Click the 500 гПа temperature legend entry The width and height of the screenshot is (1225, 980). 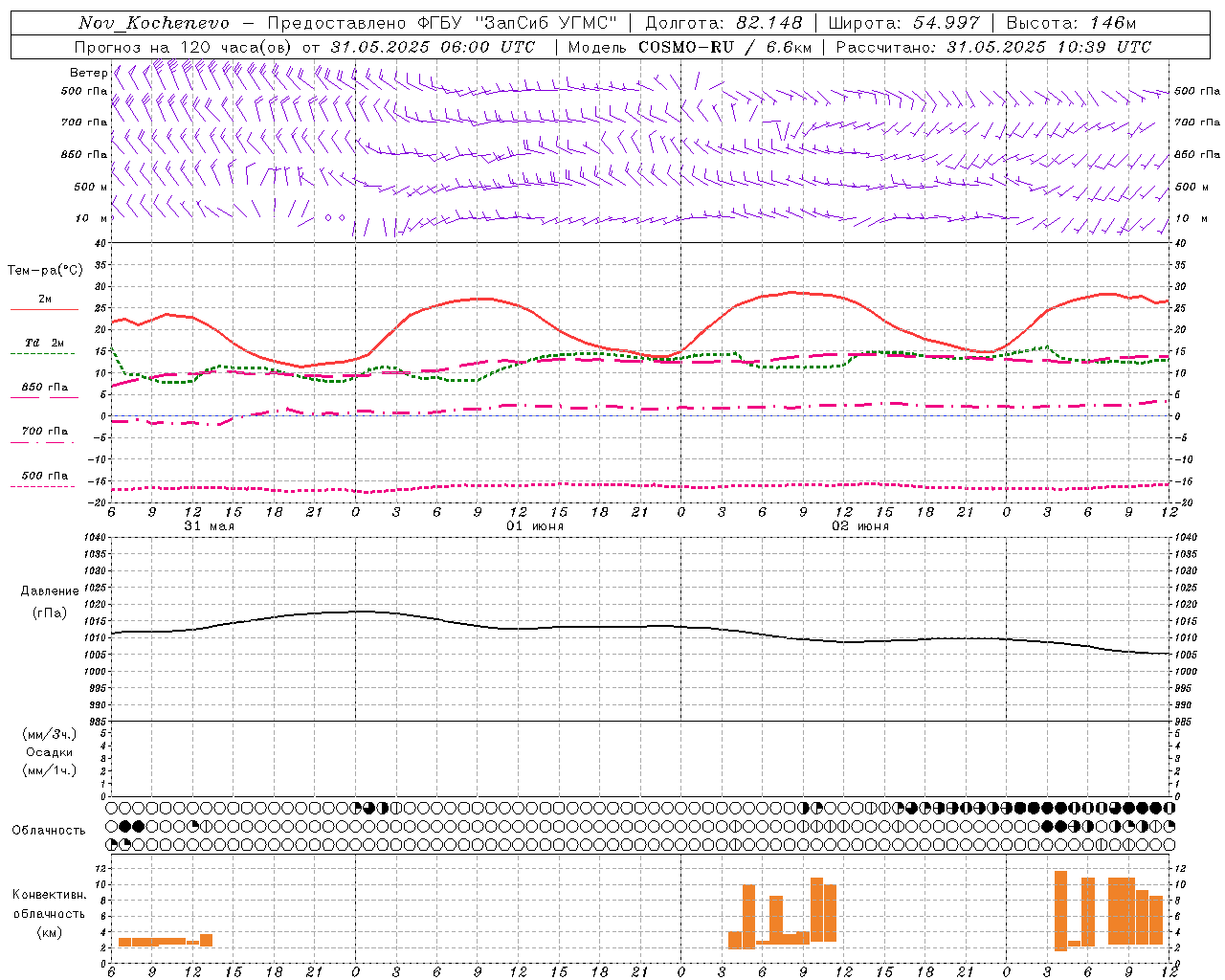[x=45, y=476]
